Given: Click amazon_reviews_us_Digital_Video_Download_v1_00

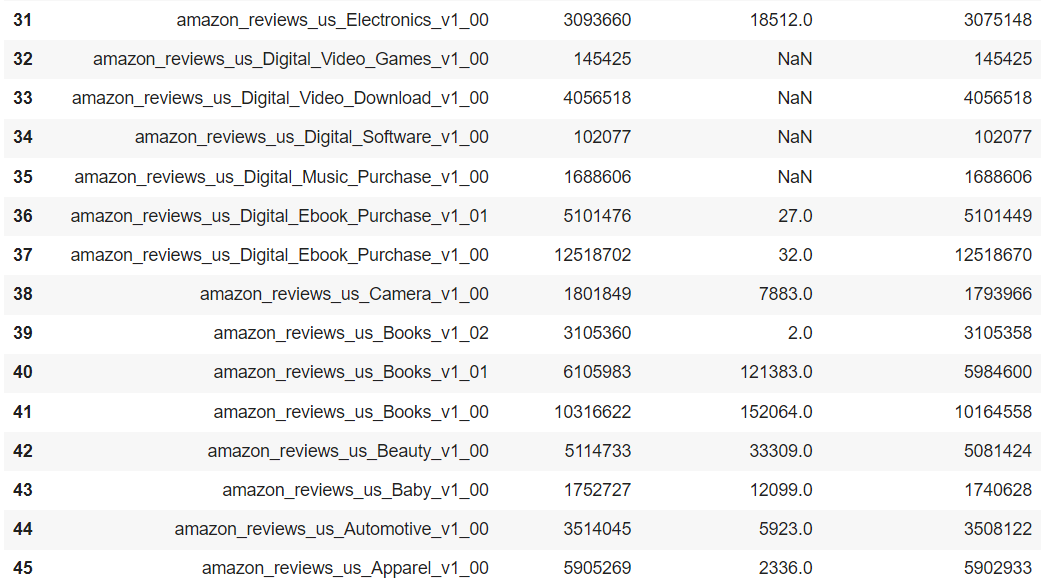Looking at the screenshot, I should [280, 98].
